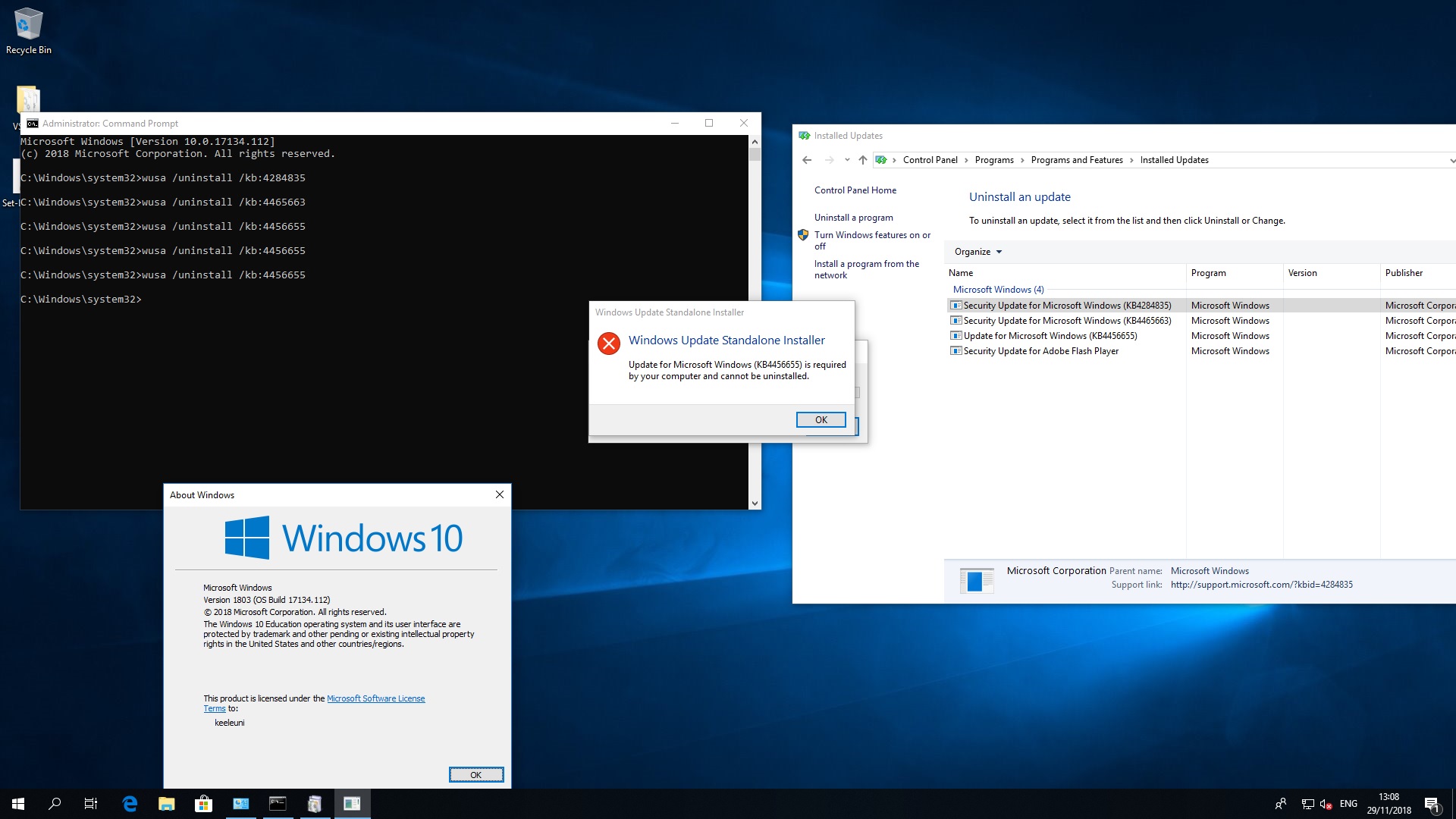The image size is (1456, 819).
Task: Switch to the server tool taskbar icon
Action: [315, 804]
